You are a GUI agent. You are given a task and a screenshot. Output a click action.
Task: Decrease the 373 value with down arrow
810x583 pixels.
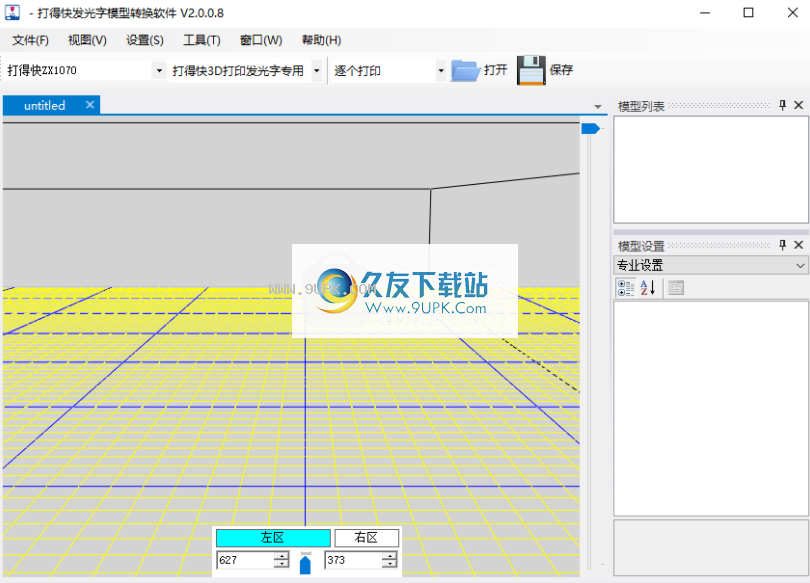pos(390,564)
